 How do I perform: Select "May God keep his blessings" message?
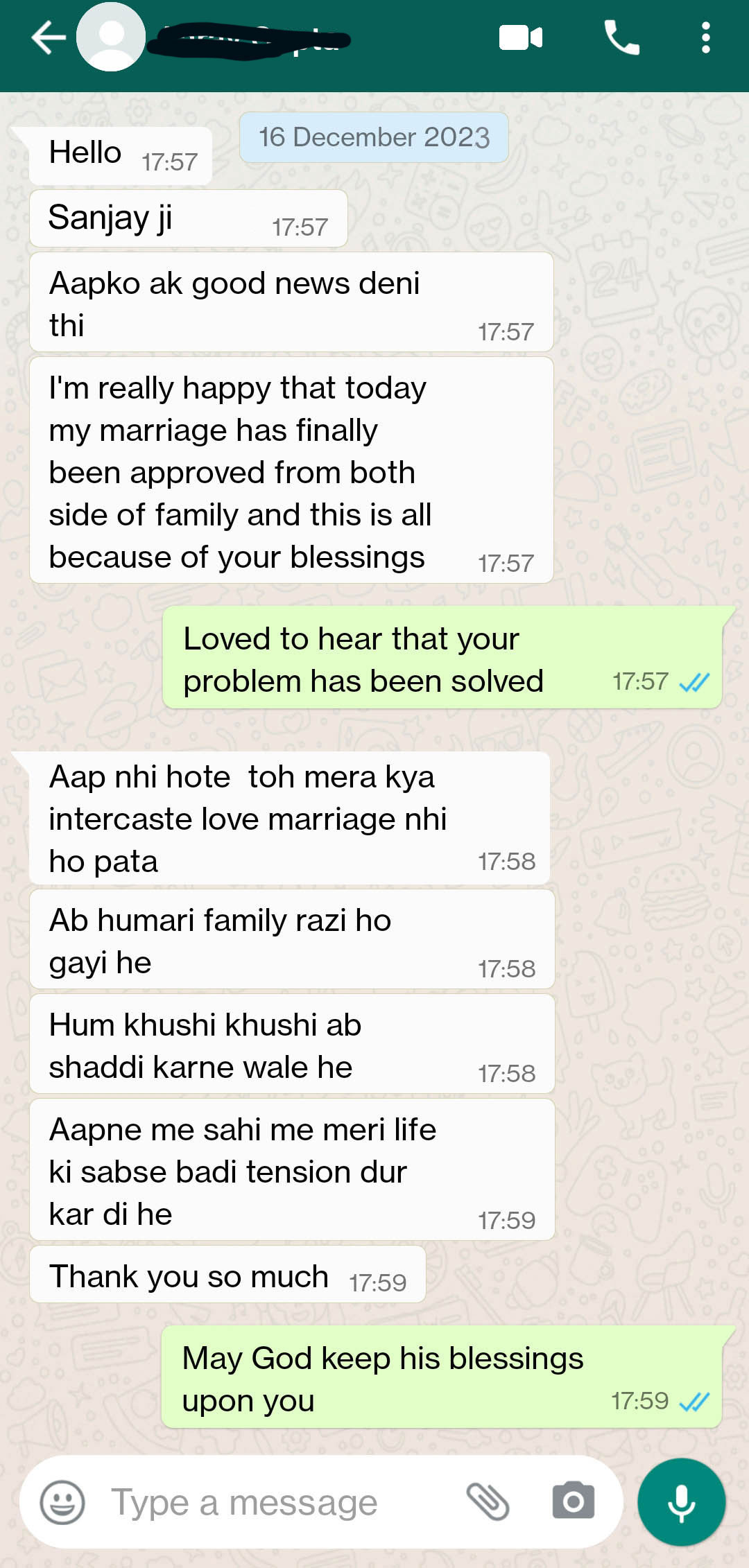[x=442, y=1377]
